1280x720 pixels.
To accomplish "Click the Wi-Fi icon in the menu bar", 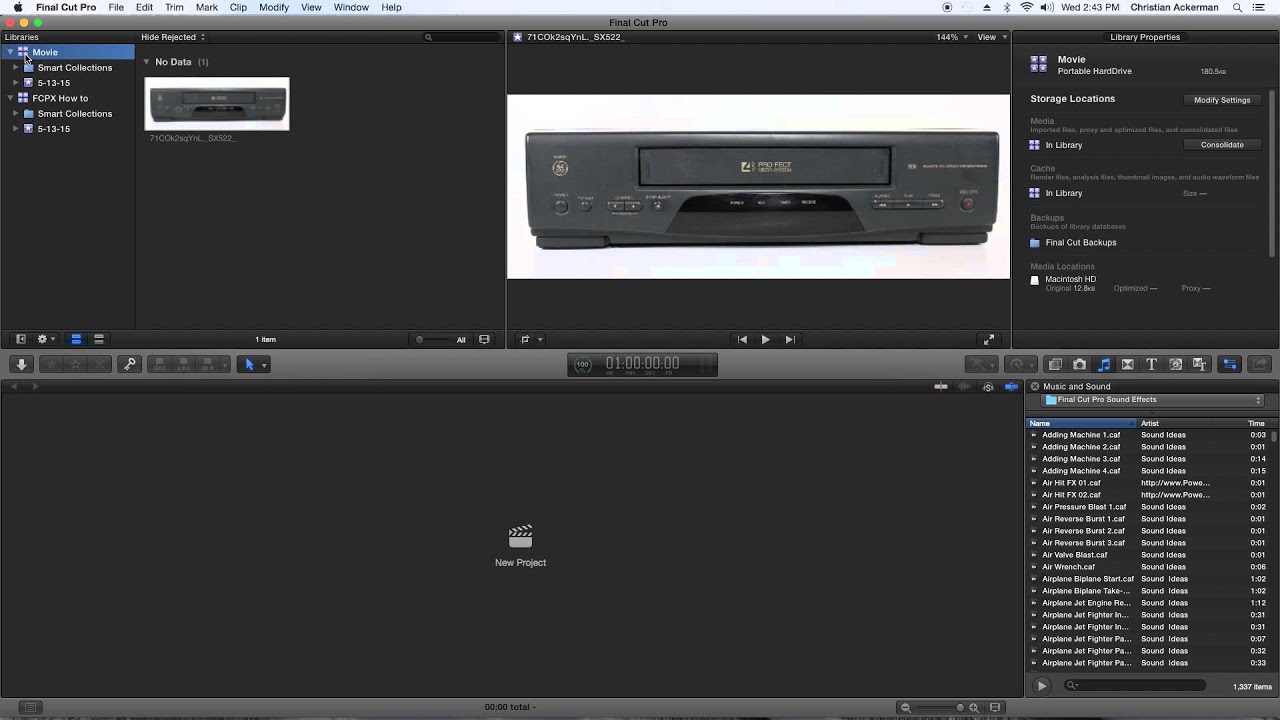I will point(1026,7).
